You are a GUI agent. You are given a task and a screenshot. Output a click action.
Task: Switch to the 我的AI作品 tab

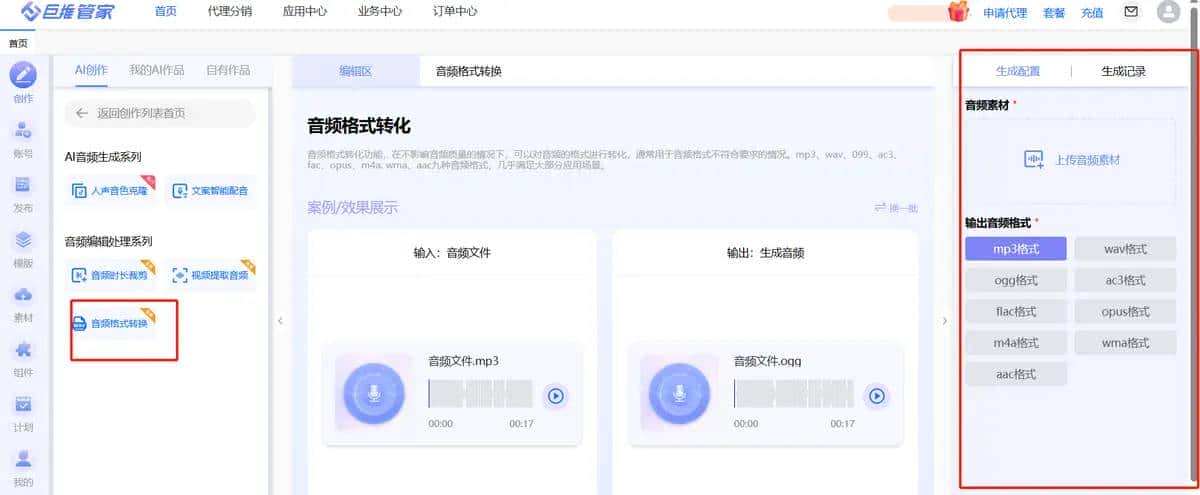click(157, 70)
